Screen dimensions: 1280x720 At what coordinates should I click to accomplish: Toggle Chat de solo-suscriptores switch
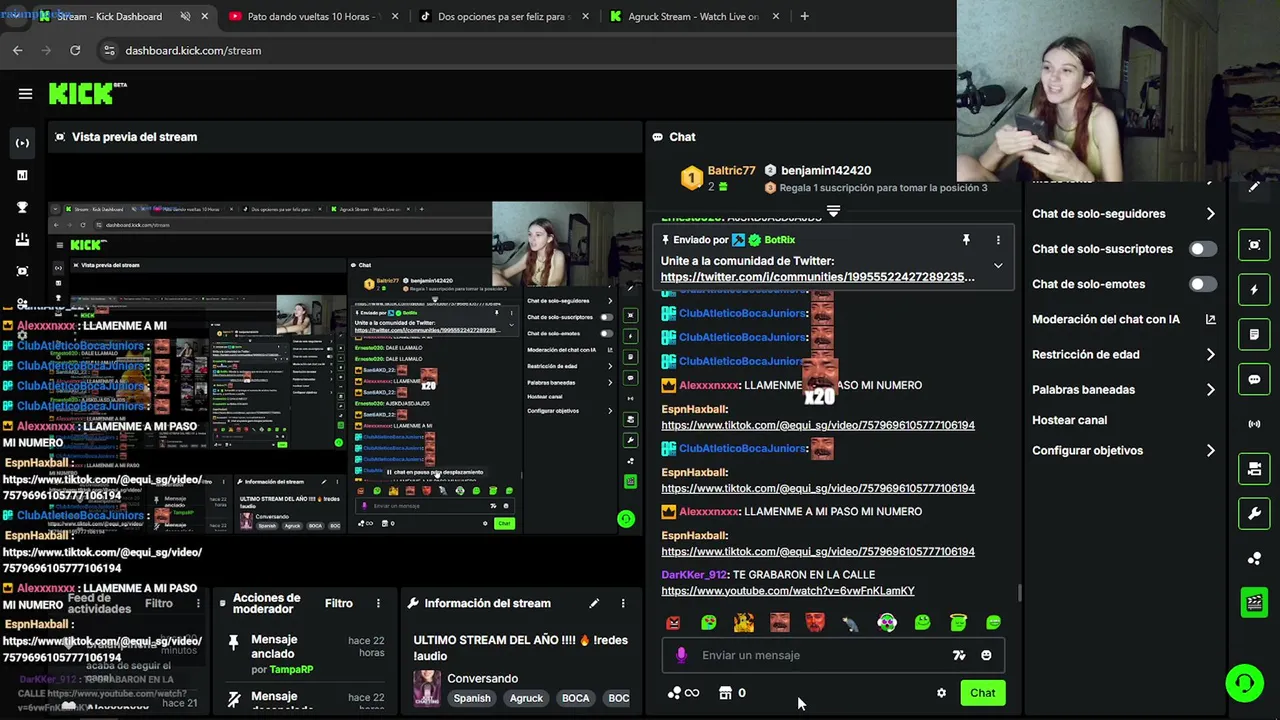(1203, 249)
